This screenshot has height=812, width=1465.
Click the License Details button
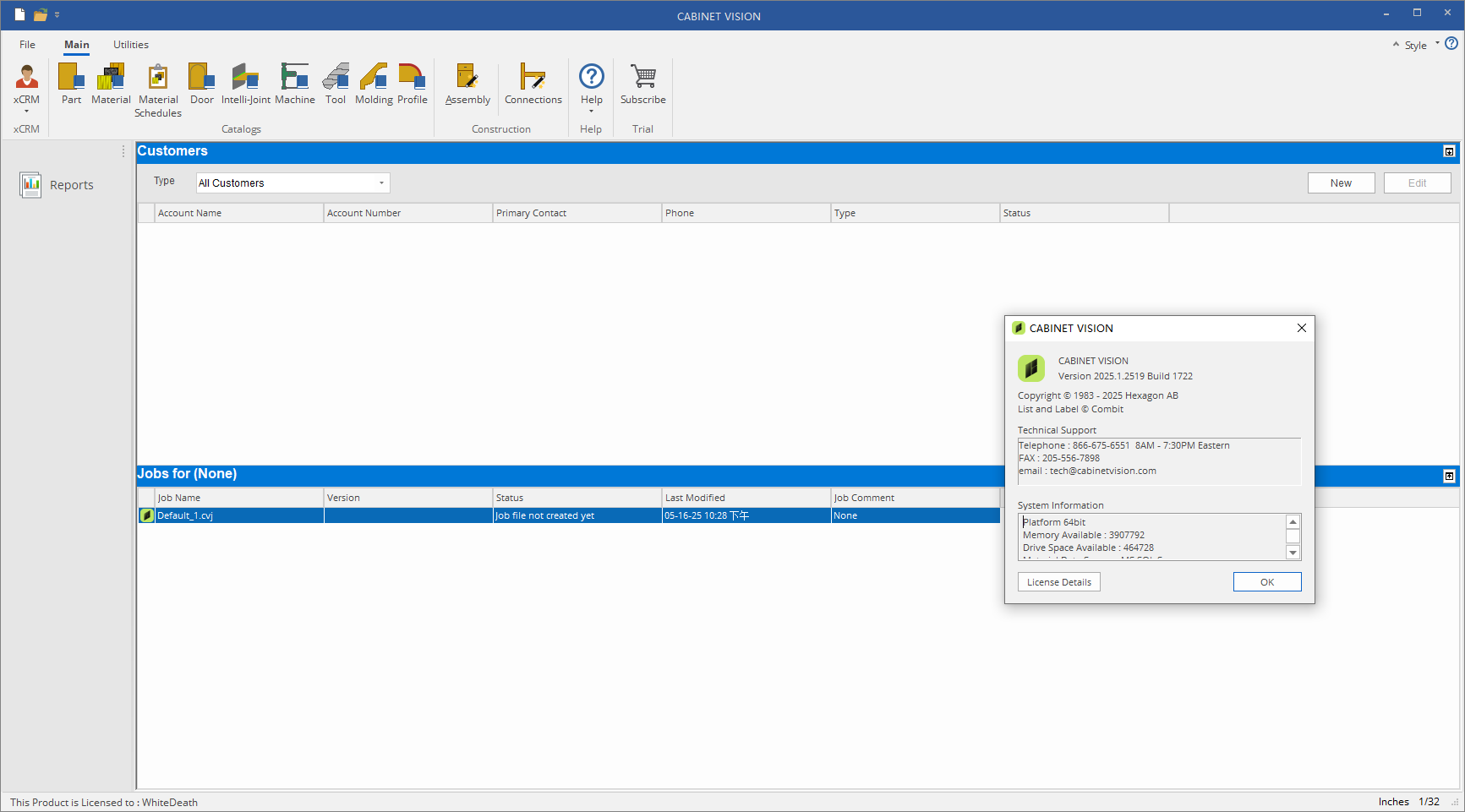click(x=1058, y=582)
